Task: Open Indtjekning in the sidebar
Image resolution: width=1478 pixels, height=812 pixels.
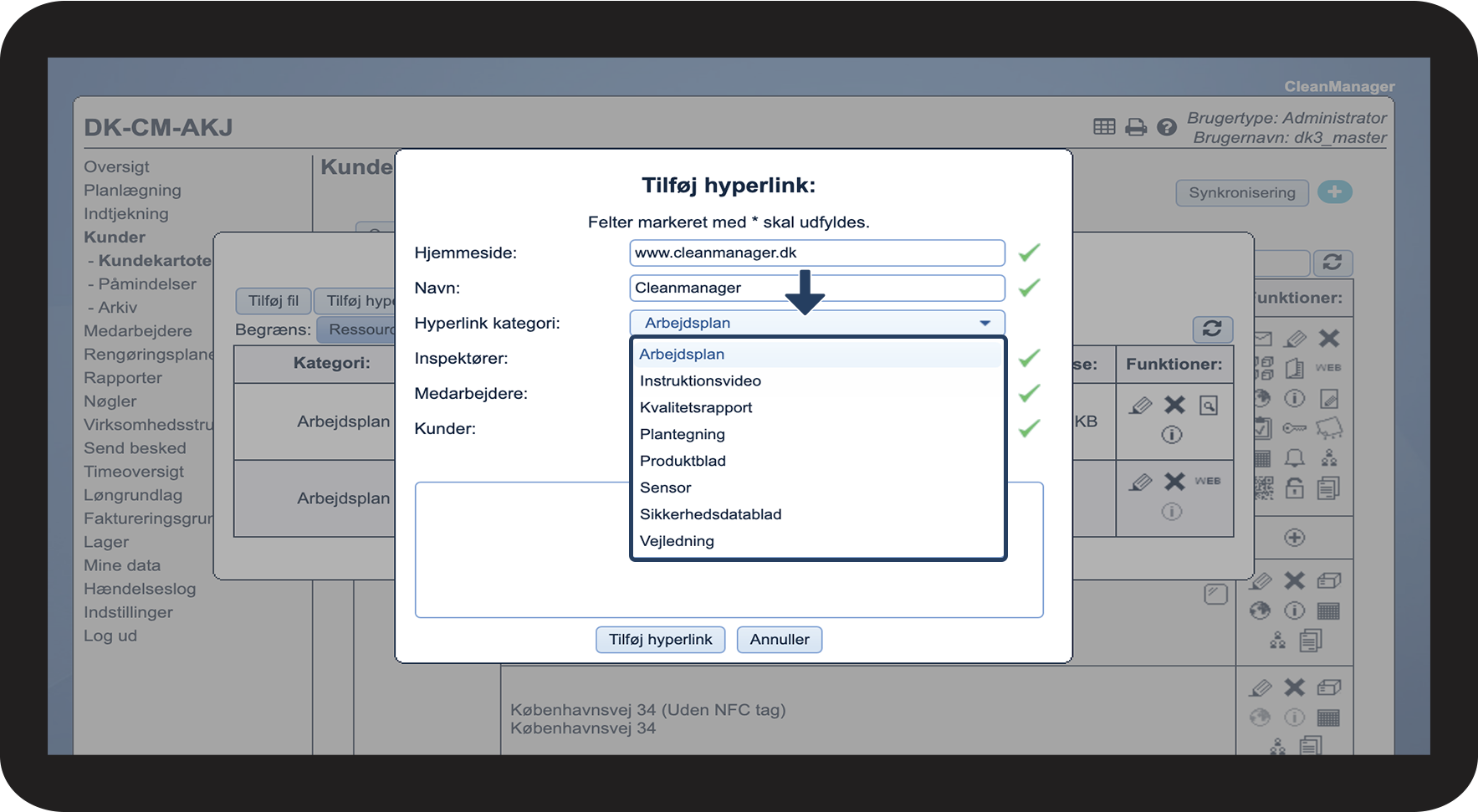Action: pyautogui.click(x=125, y=213)
